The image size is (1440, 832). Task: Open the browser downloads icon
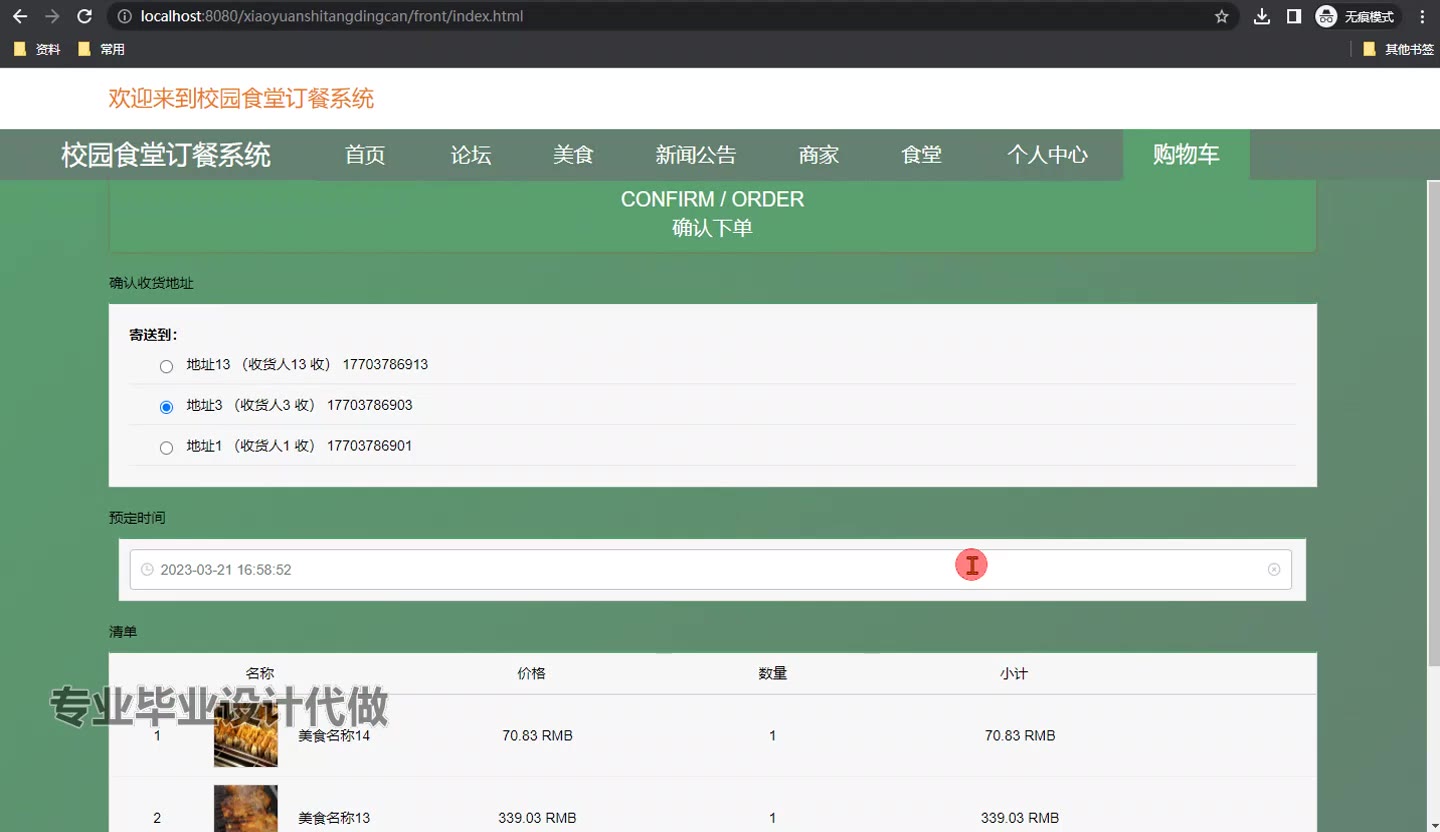pyautogui.click(x=1262, y=16)
